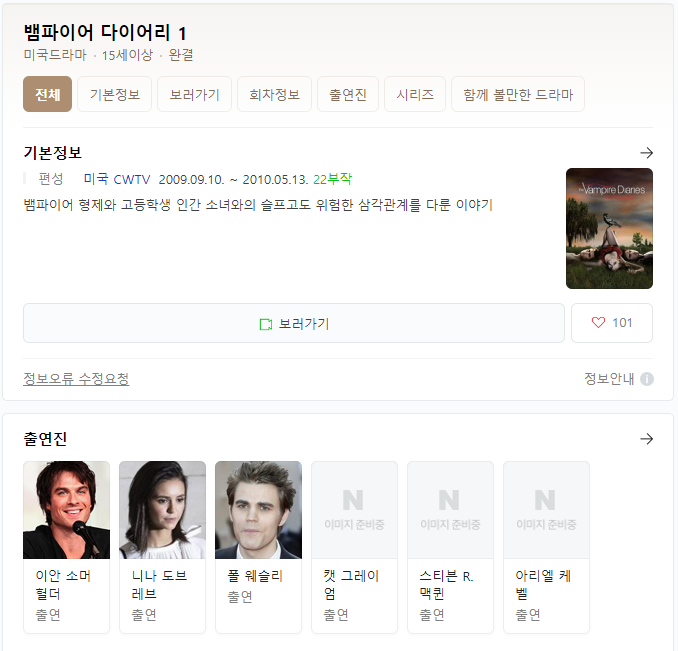Click the 정보오류 수정요청 link
This screenshot has height=651, width=678.
[76, 379]
